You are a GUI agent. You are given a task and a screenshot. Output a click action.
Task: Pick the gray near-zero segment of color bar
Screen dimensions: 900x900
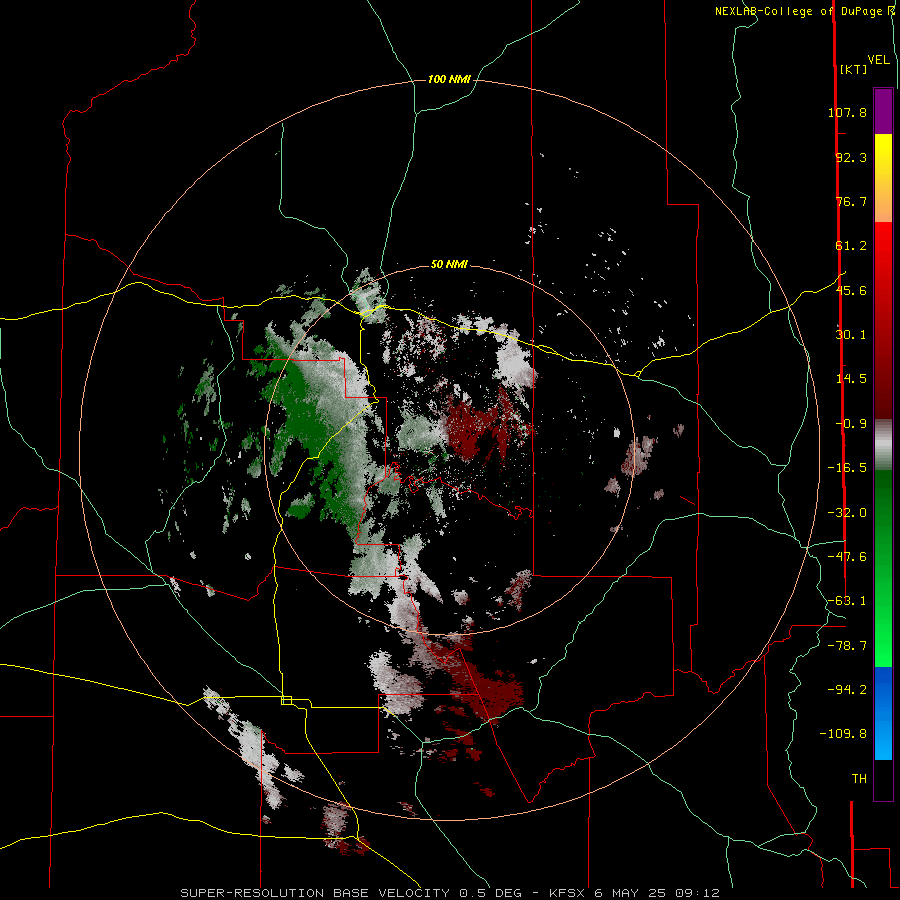point(883,445)
